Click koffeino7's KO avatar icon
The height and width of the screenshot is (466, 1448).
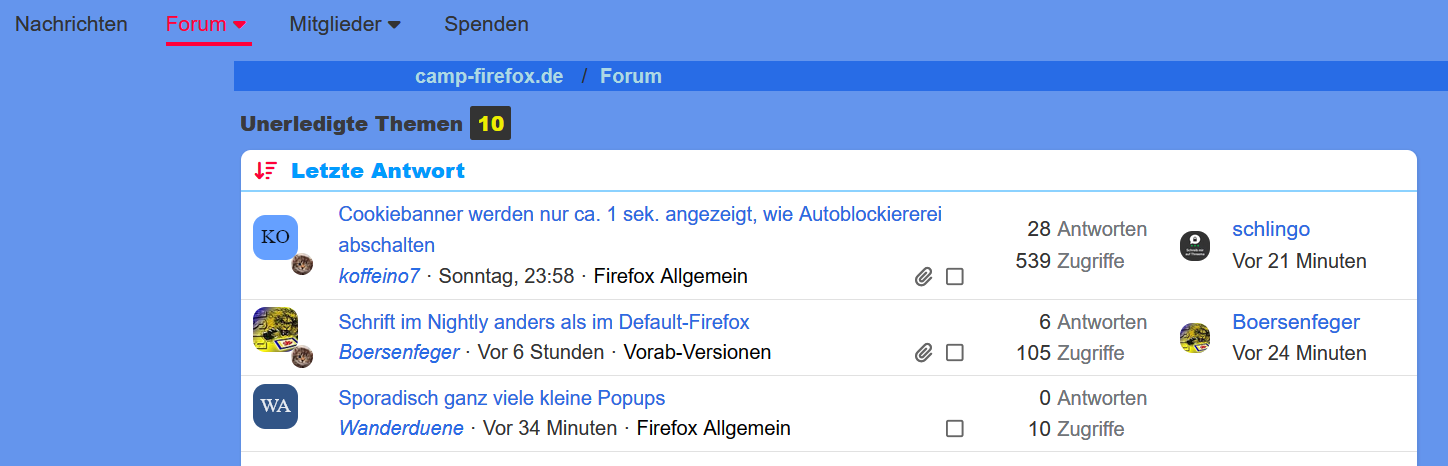coord(275,237)
